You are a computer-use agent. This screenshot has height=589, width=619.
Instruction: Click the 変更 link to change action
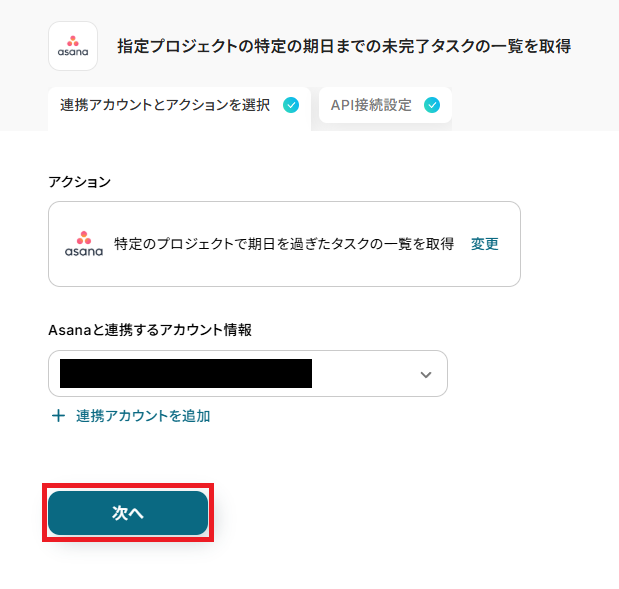[484, 244]
